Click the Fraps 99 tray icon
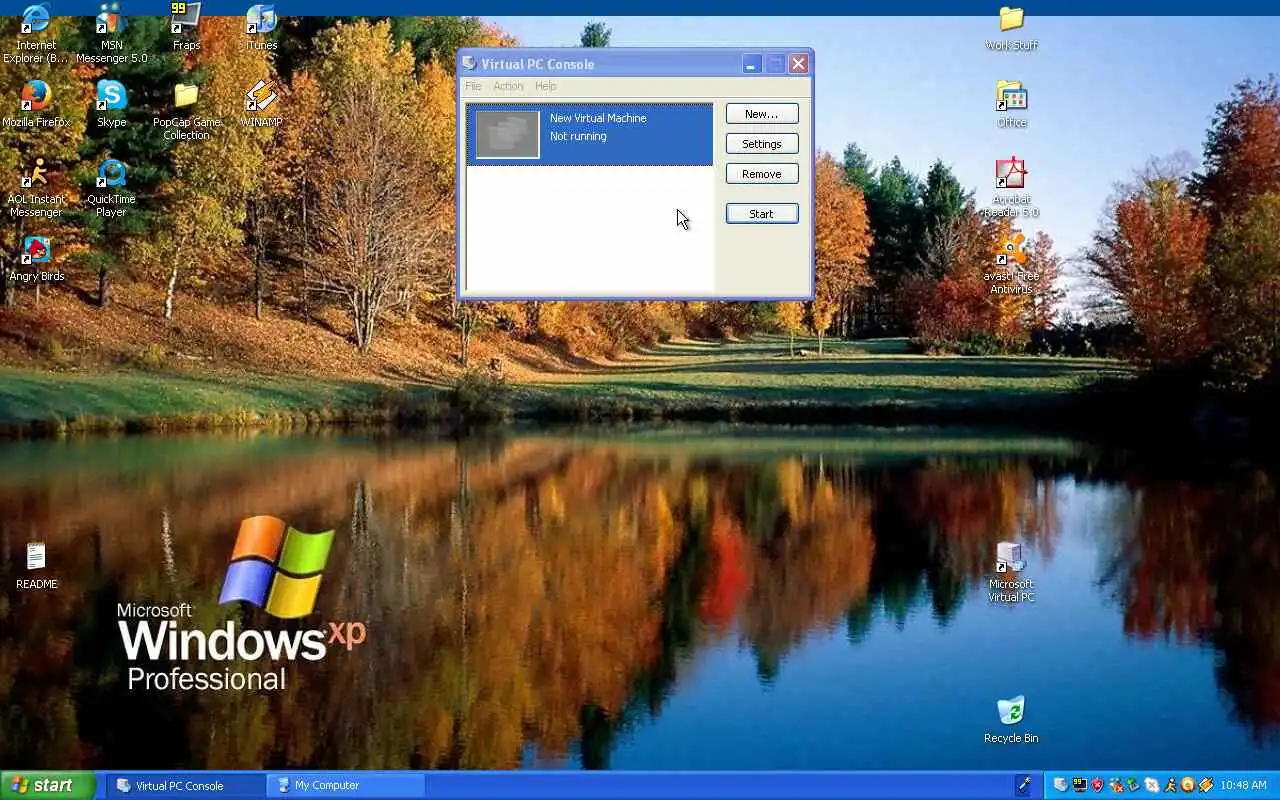1280x800 pixels. [x=1080, y=785]
